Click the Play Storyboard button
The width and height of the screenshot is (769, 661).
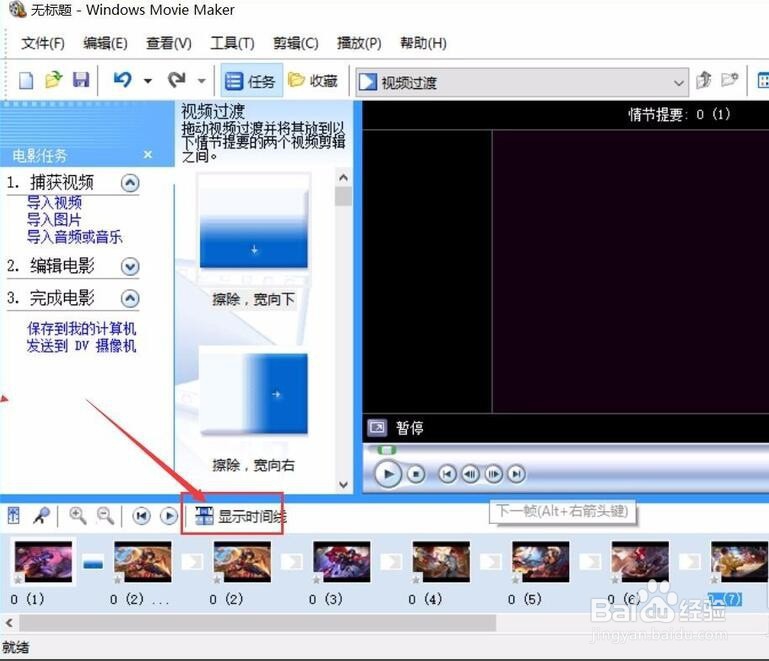(169, 516)
